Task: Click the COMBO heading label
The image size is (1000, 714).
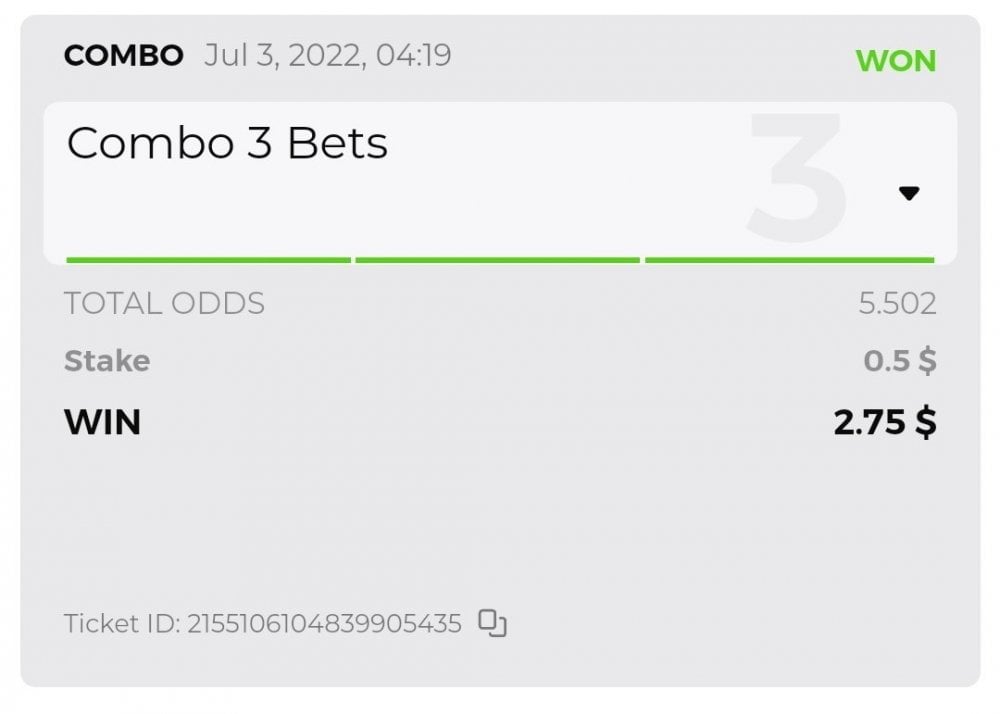Action: (x=124, y=55)
